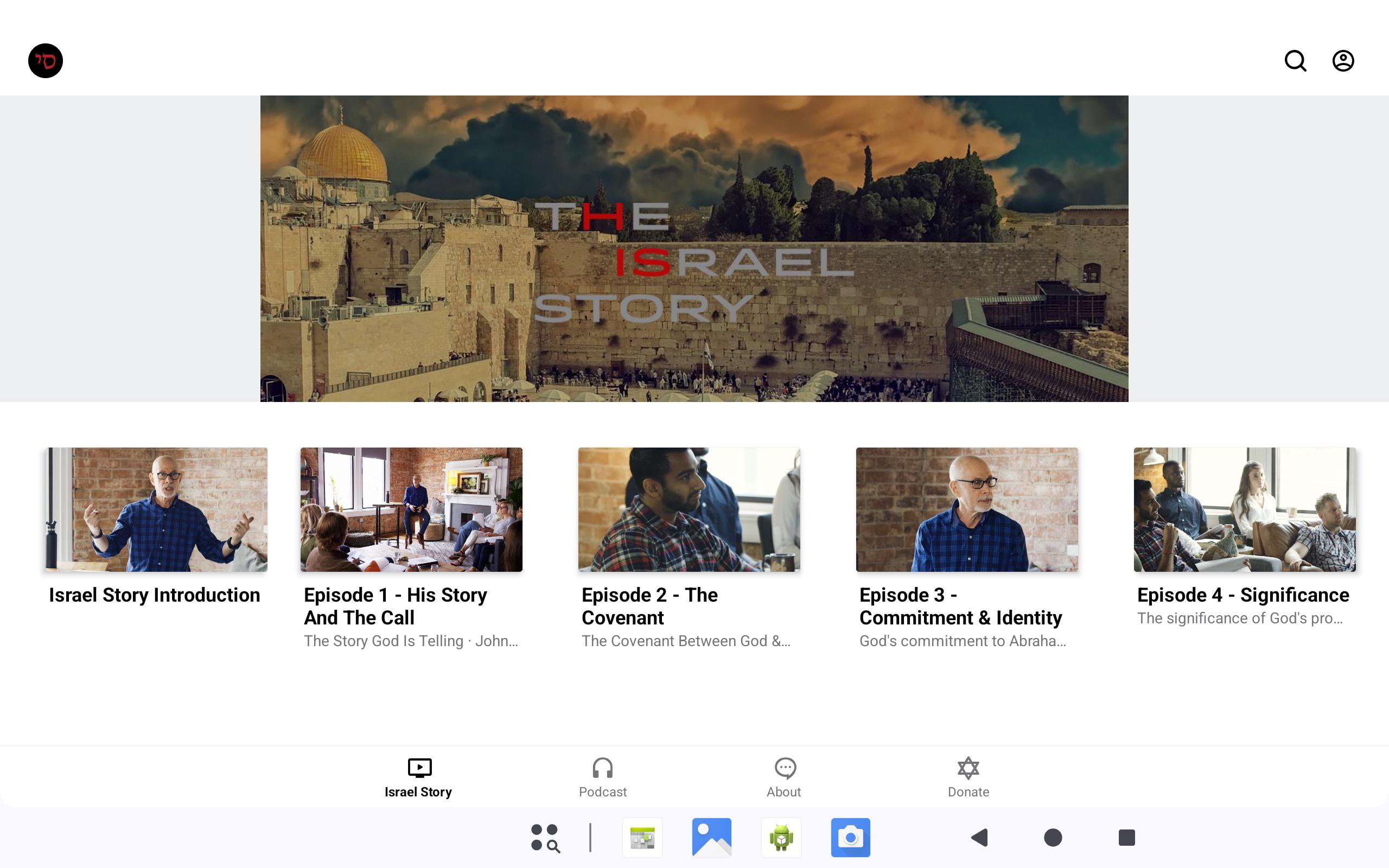Screen dimensions: 1389x868
Task: Select the Israel Story tab
Action: tap(418, 777)
